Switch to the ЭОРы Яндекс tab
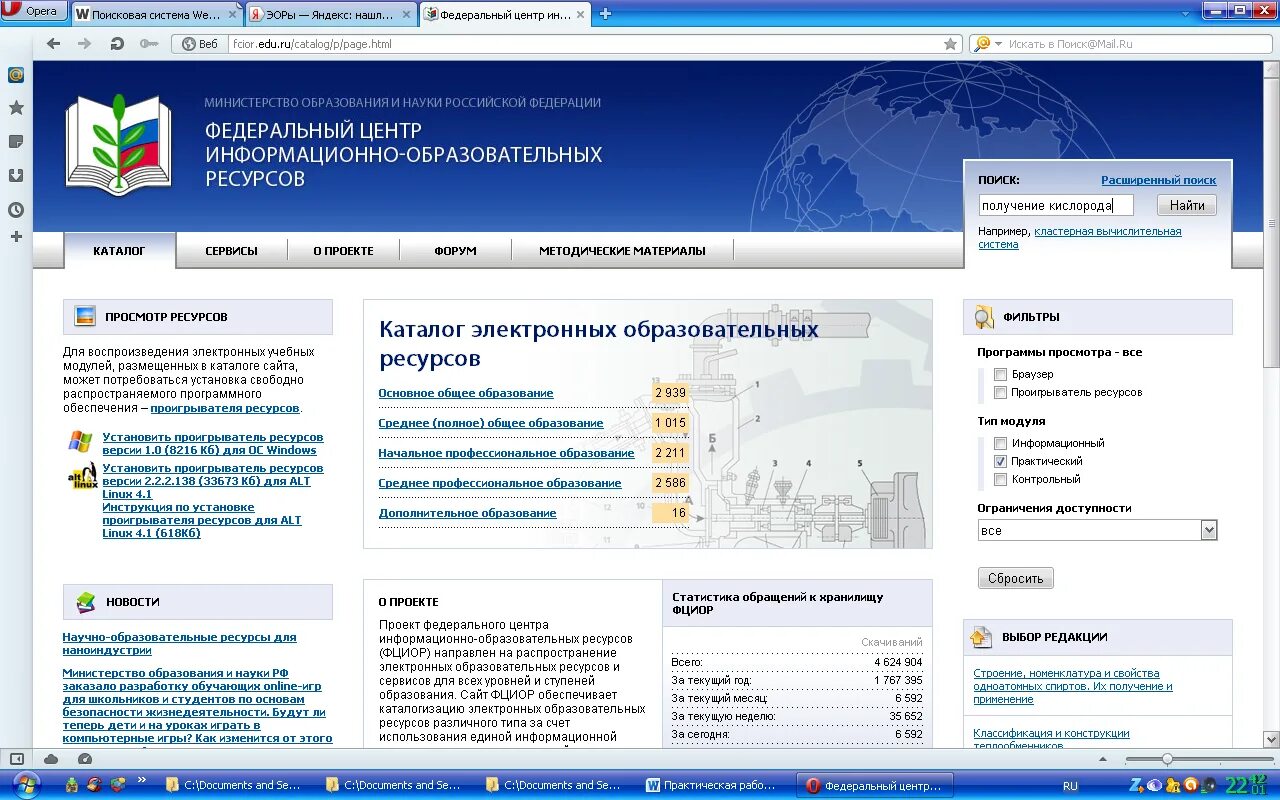Image resolution: width=1280 pixels, height=800 pixels. point(330,14)
